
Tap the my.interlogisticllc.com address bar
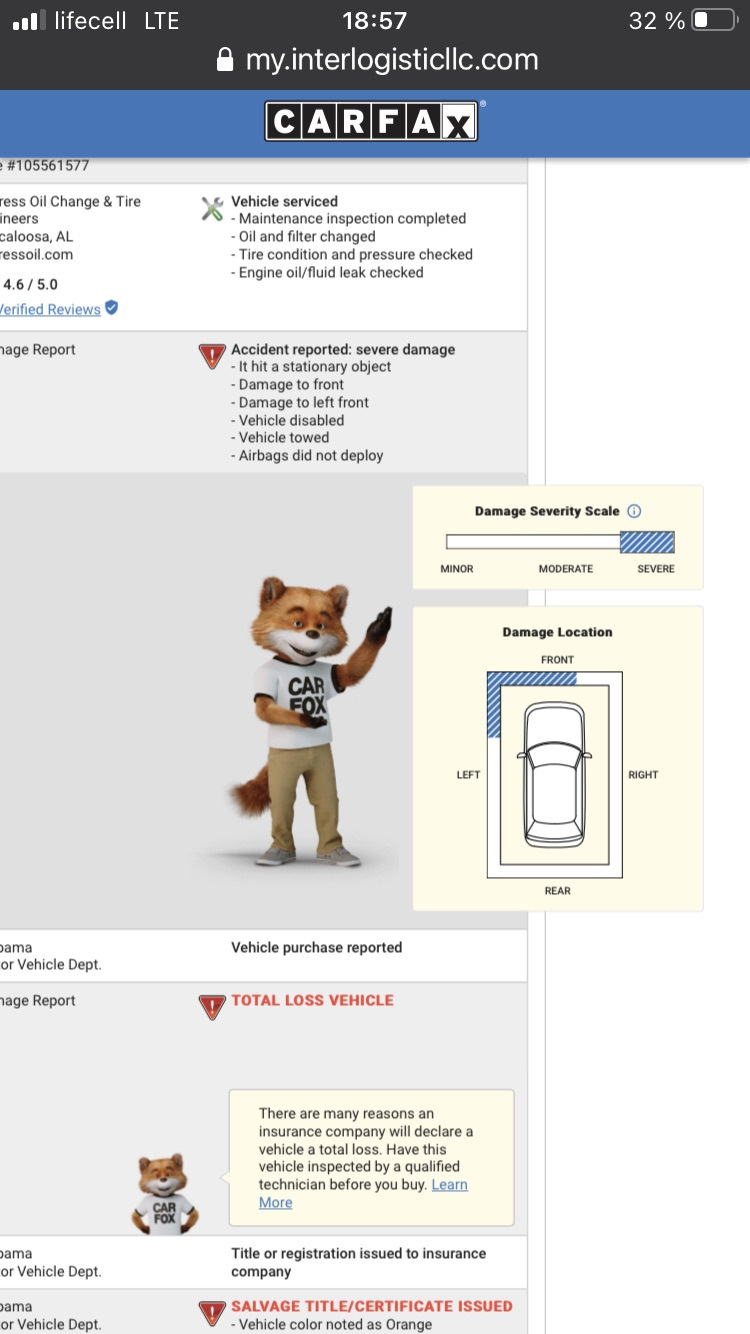click(378, 60)
